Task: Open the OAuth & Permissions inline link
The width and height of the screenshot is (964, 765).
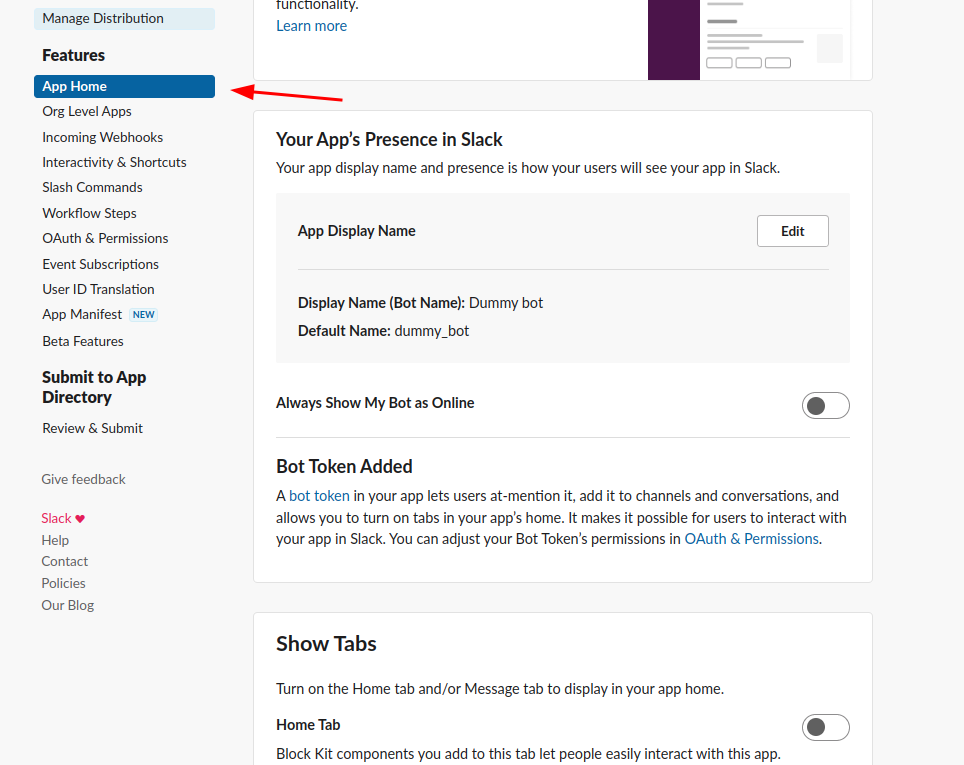Action: coord(751,539)
